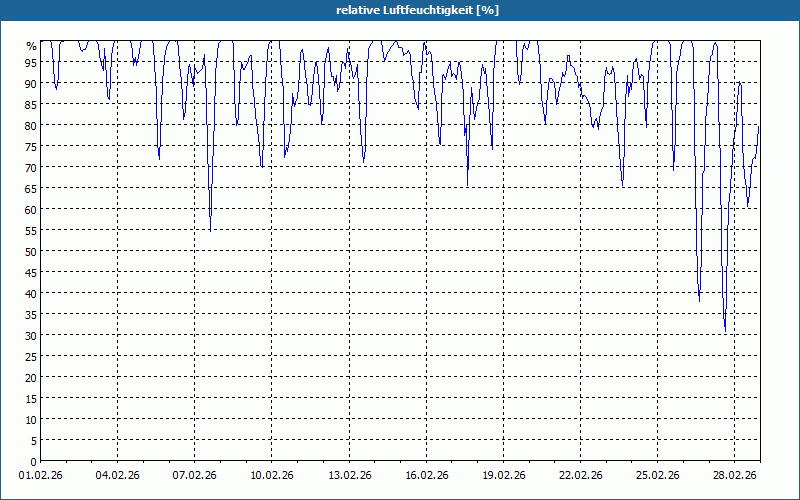Viewport: 800px width, 500px height.
Task: Click the y-axis value 30
Action: click(x=31, y=335)
